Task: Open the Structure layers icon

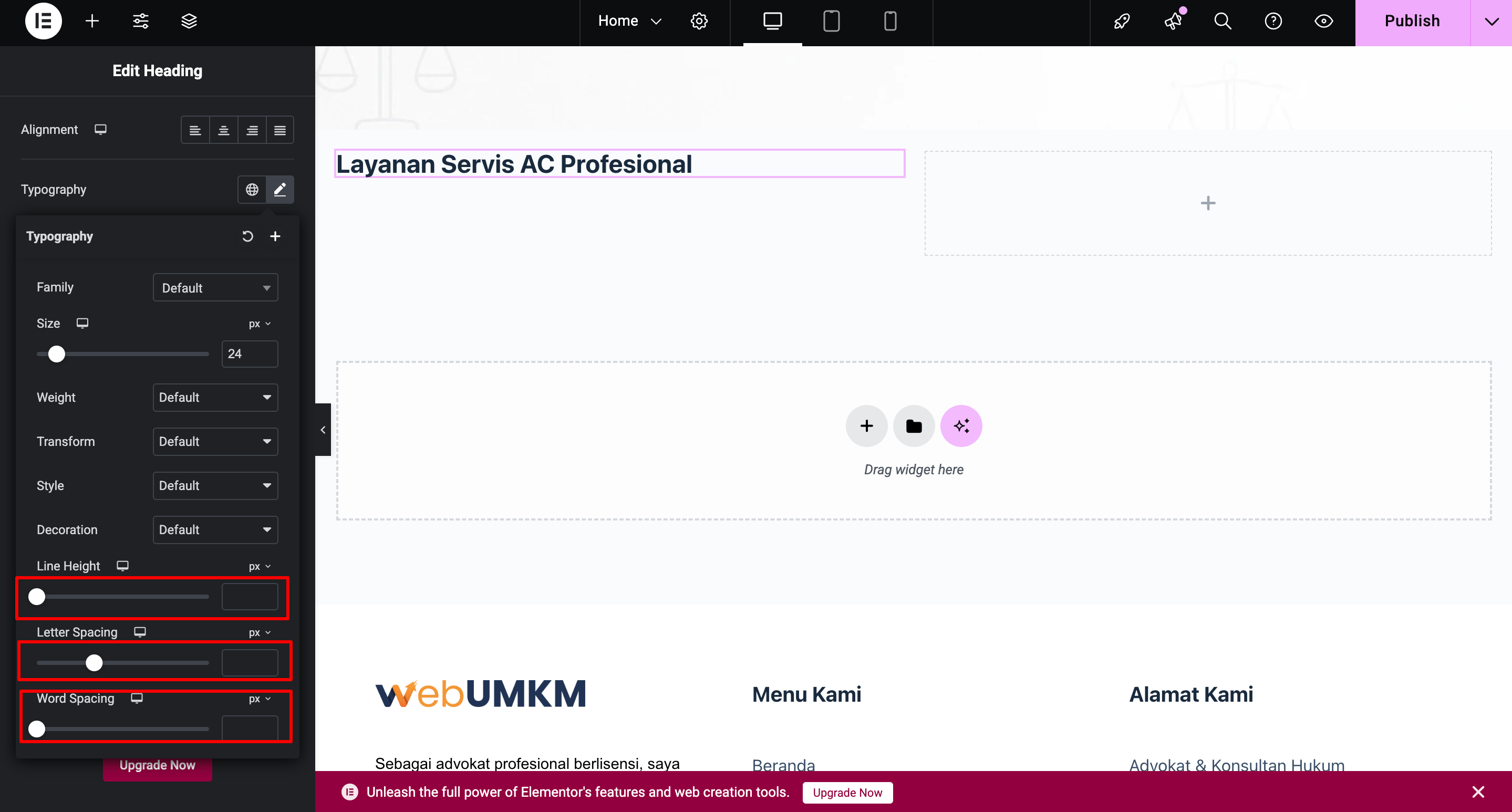Action: point(189,21)
